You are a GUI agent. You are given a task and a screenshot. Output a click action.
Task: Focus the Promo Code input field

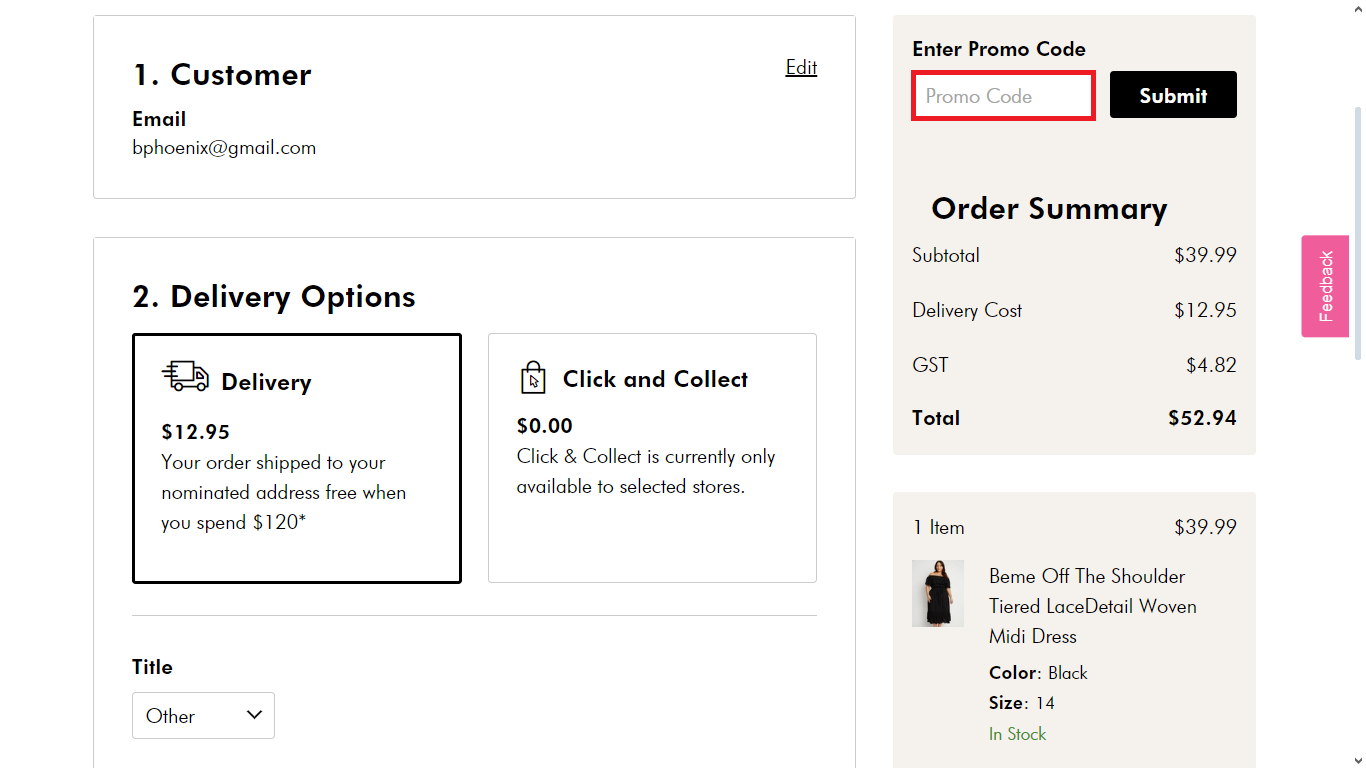pyautogui.click(x=1003, y=96)
